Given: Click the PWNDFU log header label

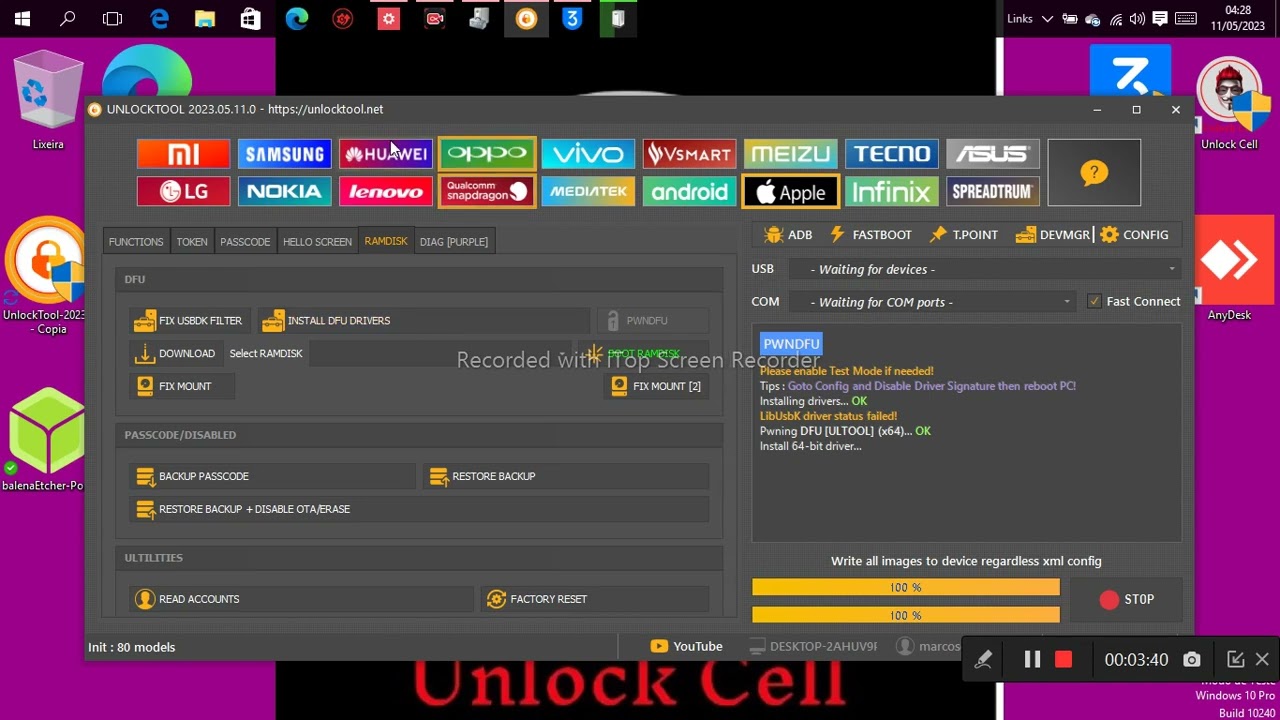Looking at the screenshot, I should (x=791, y=344).
